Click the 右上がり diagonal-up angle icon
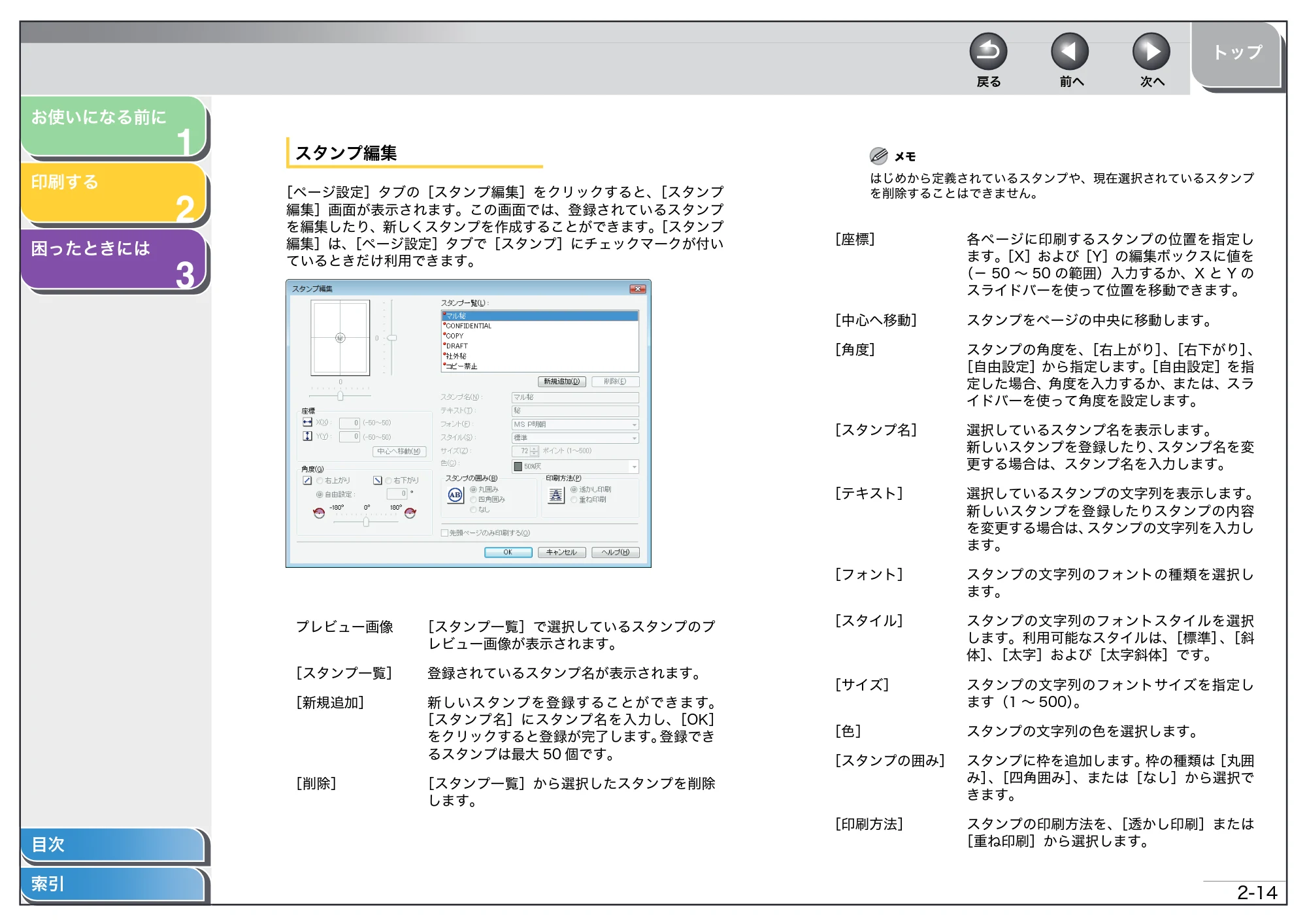 point(307,480)
